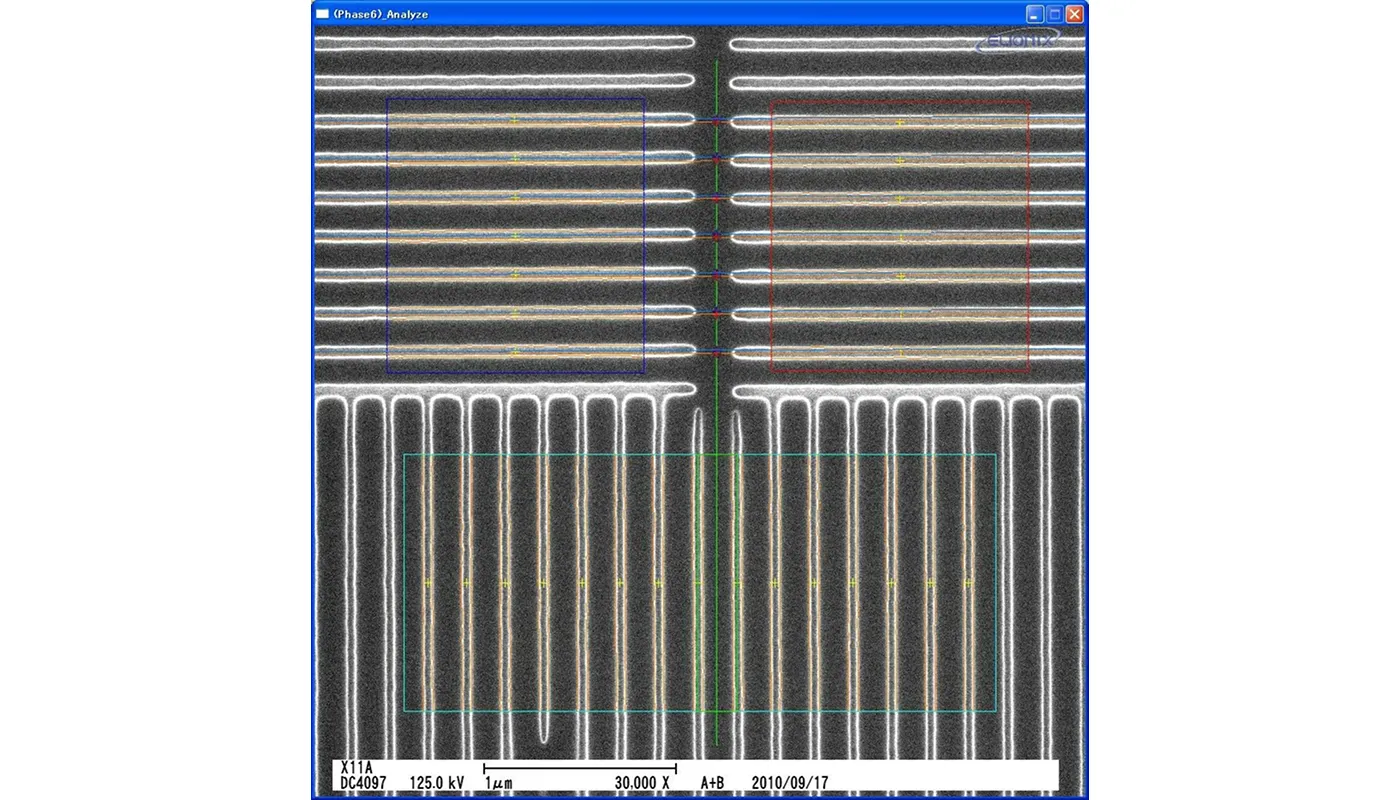Viewport: 1400px width, 800px height.
Task: Click the "125.0 kV" voltage value
Action: (437, 782)
